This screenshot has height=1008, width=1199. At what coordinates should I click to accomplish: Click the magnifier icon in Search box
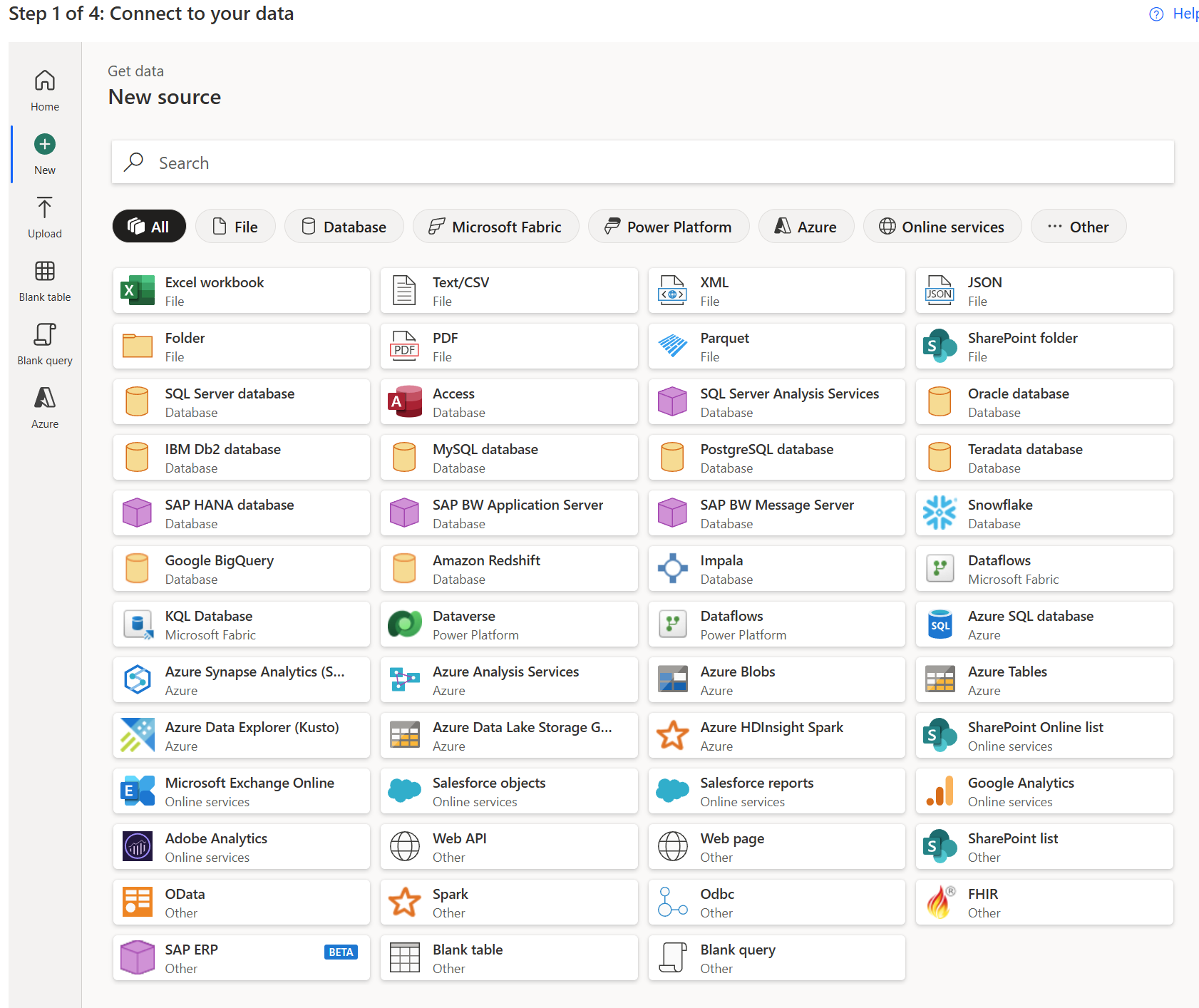click(133, 163)
